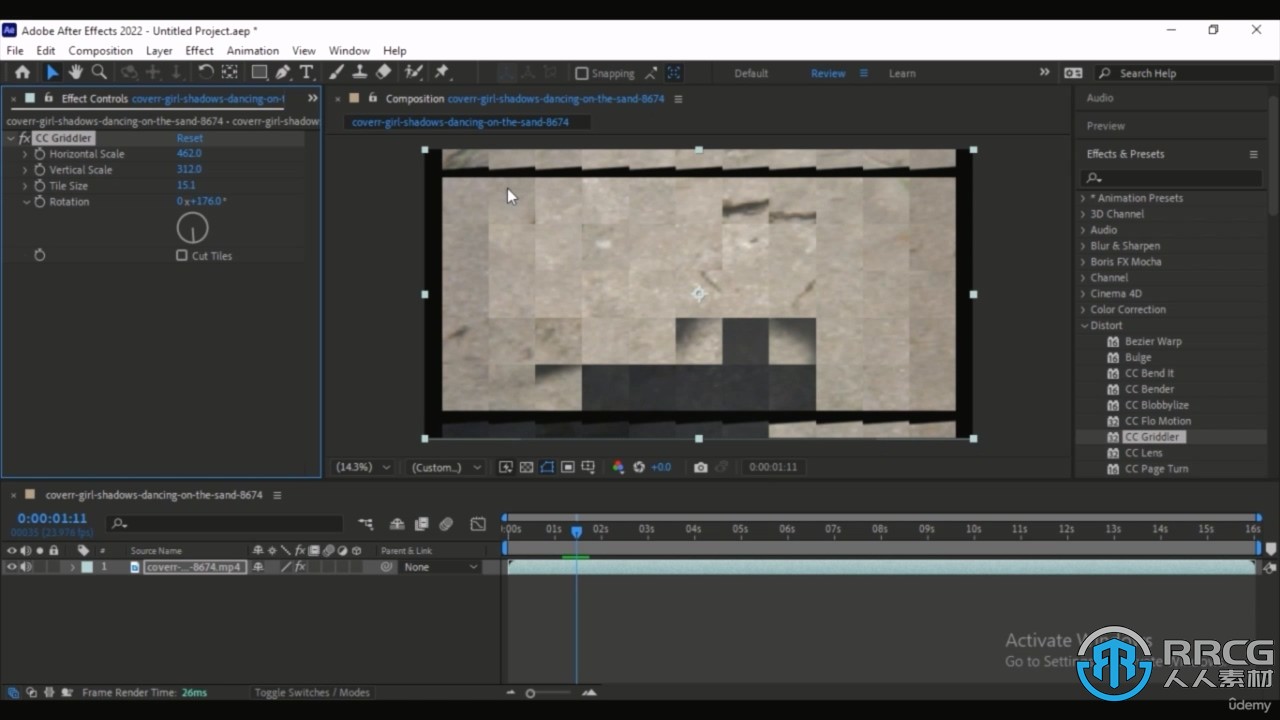Open the Composition menu
This screenshot has width=1280, height=720.
[100, 50]
